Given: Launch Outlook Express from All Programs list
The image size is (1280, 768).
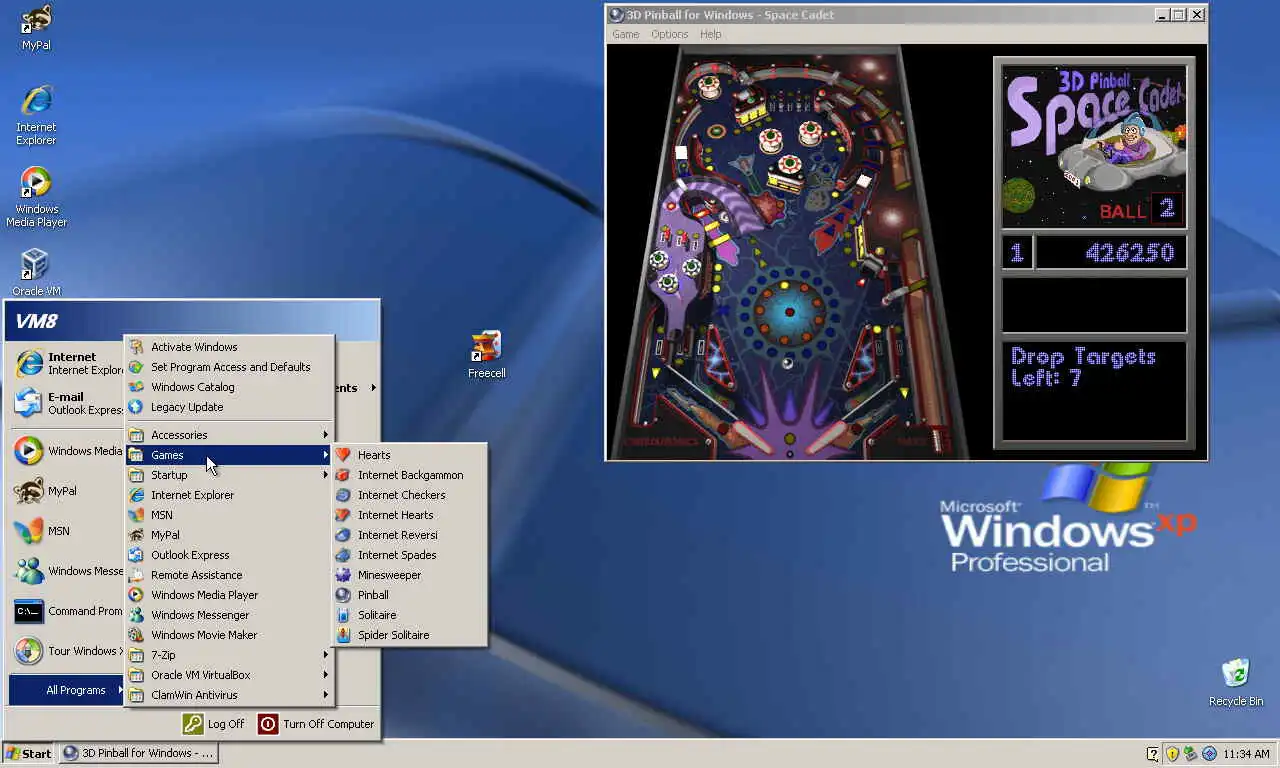Looking at the screenshot, I should pyautogui.click(x=229, y=555).
